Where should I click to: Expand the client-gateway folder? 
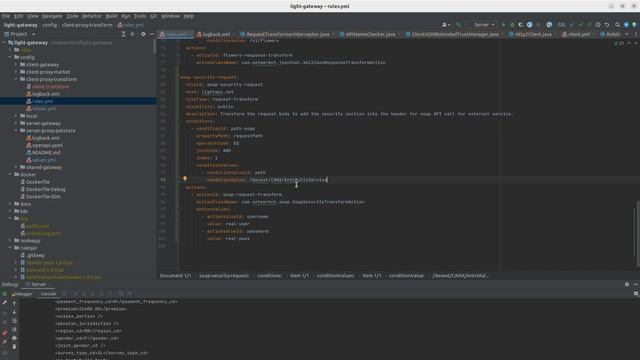(x=16, y=64)
